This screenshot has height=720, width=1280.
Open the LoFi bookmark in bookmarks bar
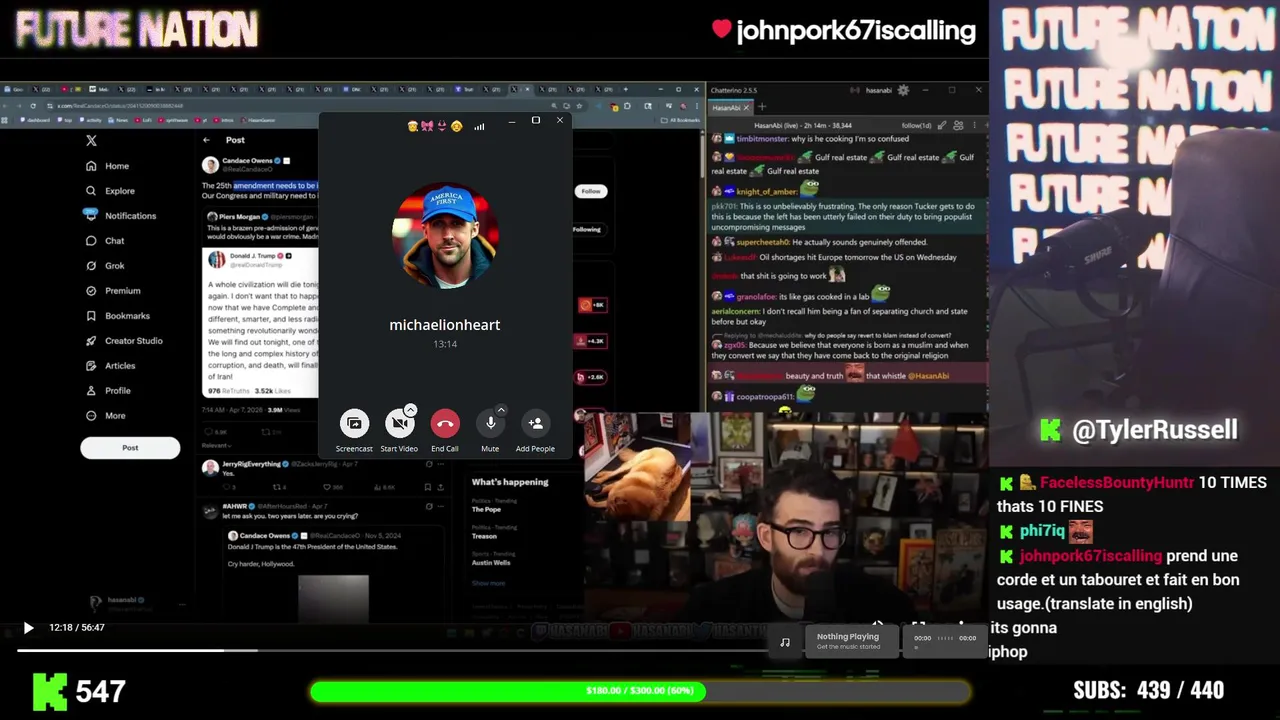click(x=142, y=120)
